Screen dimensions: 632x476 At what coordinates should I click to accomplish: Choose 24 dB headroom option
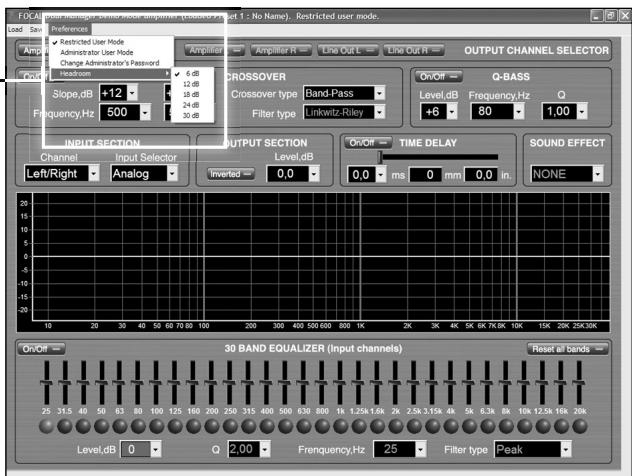[191, 105]
